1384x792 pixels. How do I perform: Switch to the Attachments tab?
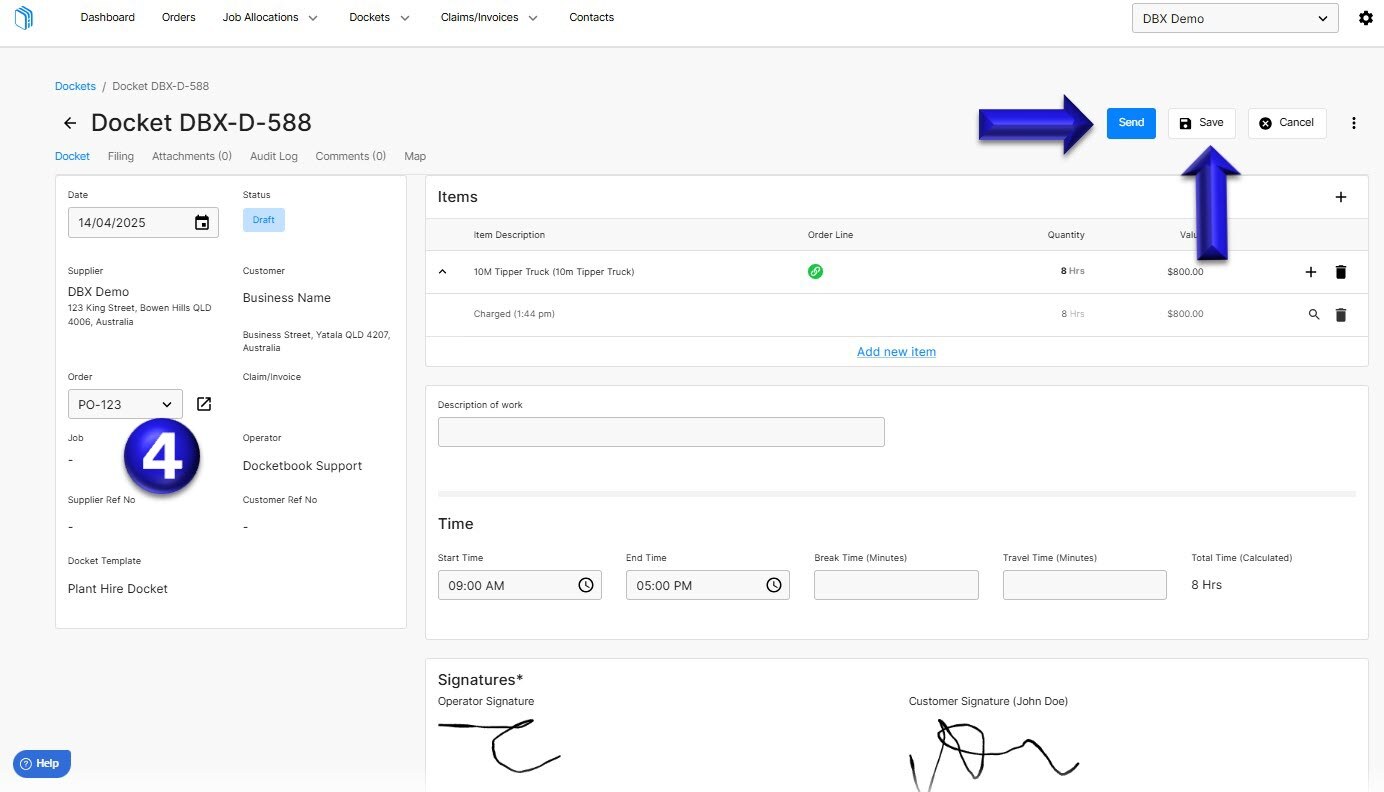191,156
